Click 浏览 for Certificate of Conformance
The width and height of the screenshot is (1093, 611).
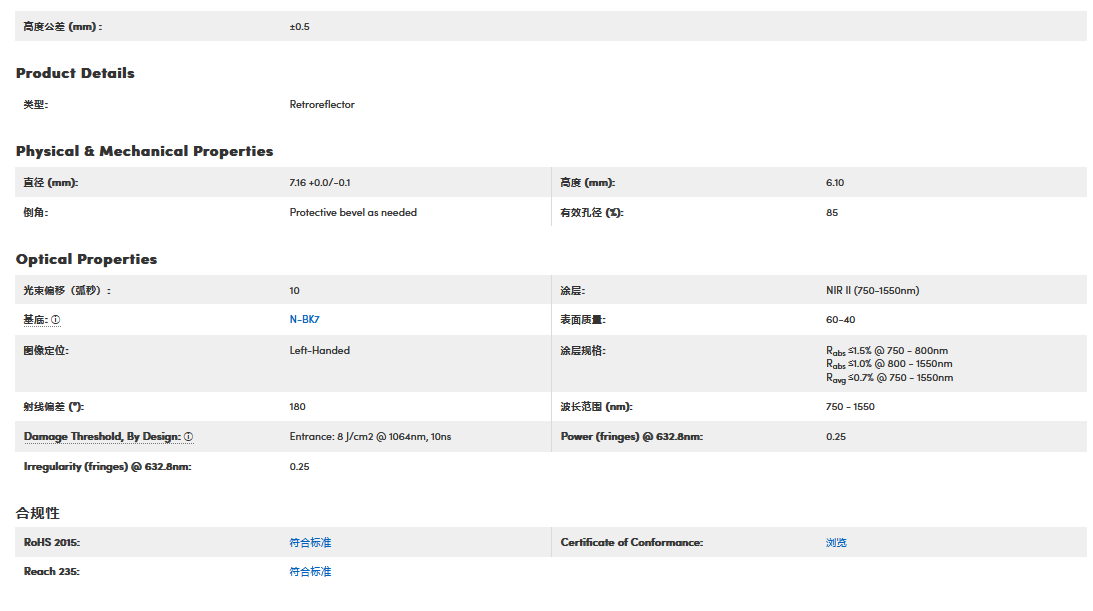tap(836, 542)
